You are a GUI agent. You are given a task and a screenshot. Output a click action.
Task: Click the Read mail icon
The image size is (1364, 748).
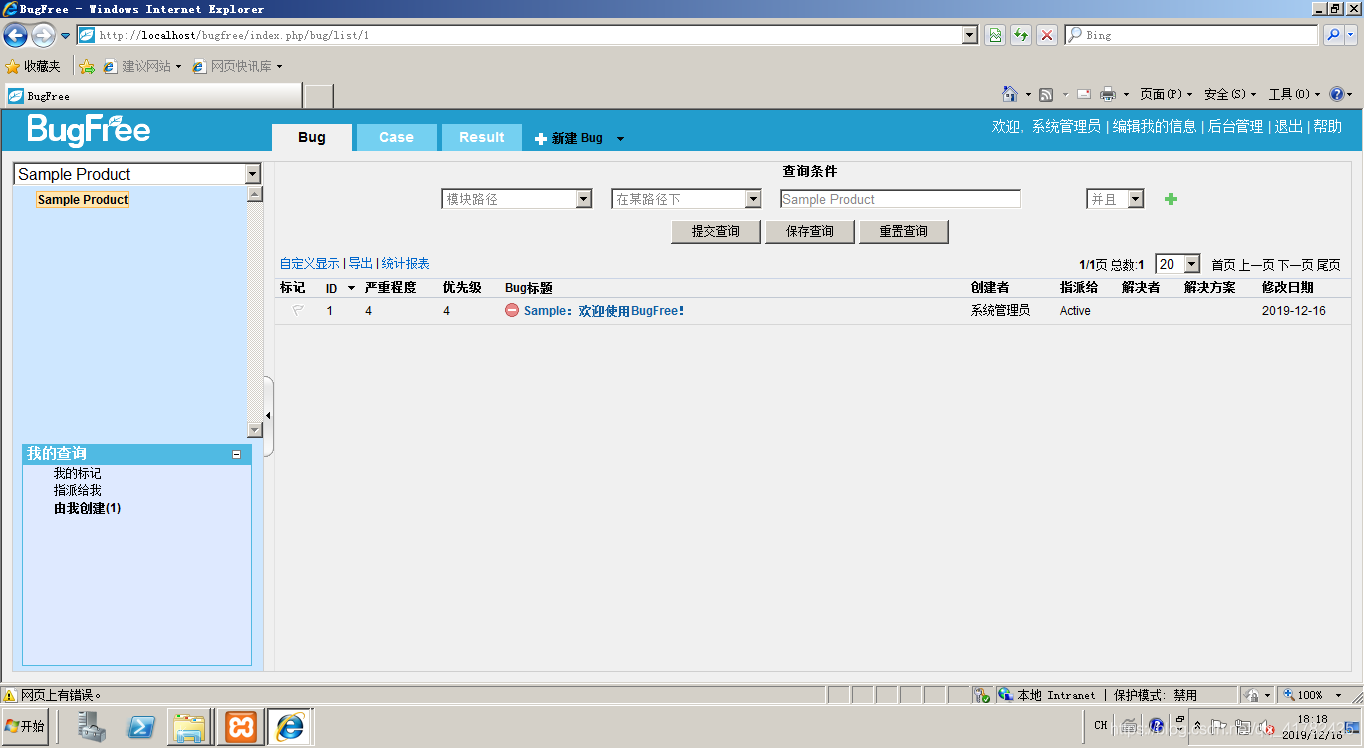(1084, 94)
